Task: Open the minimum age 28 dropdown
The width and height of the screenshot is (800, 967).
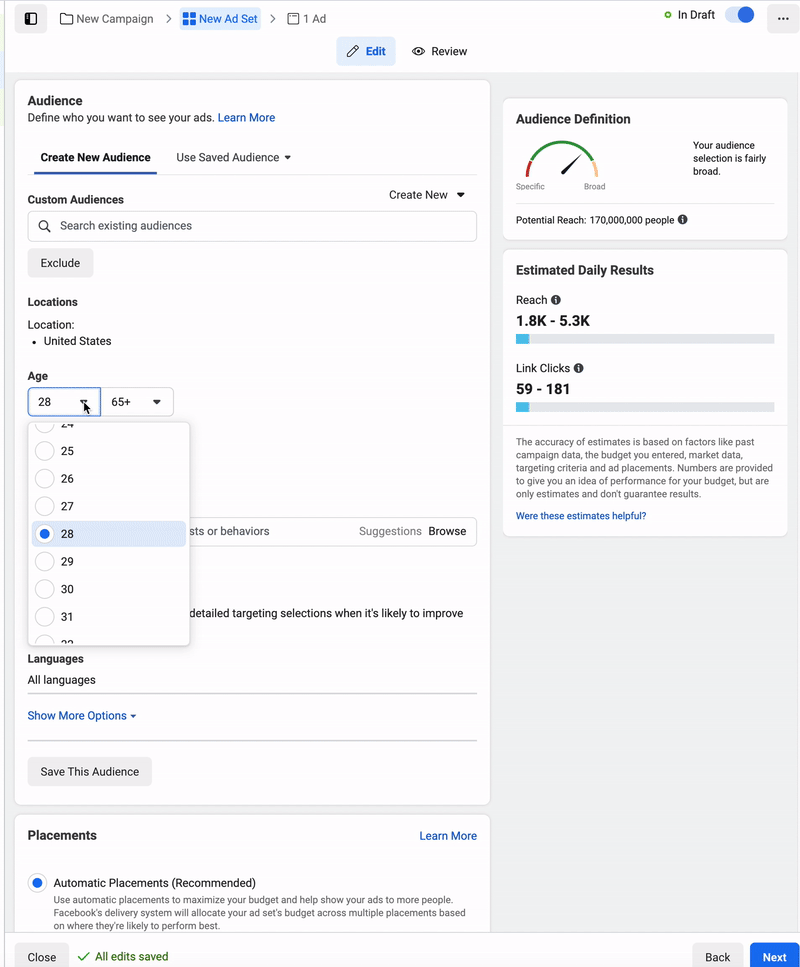Action: (64, 402)
